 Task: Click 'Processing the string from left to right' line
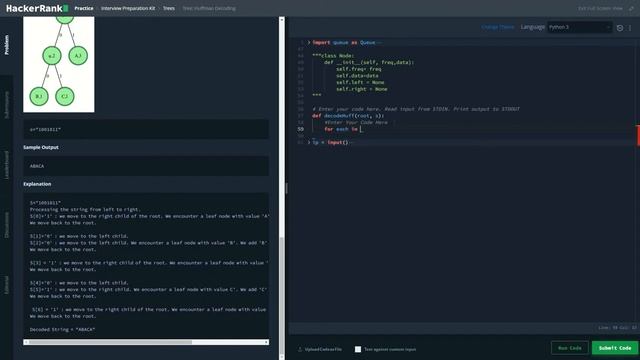84,209
